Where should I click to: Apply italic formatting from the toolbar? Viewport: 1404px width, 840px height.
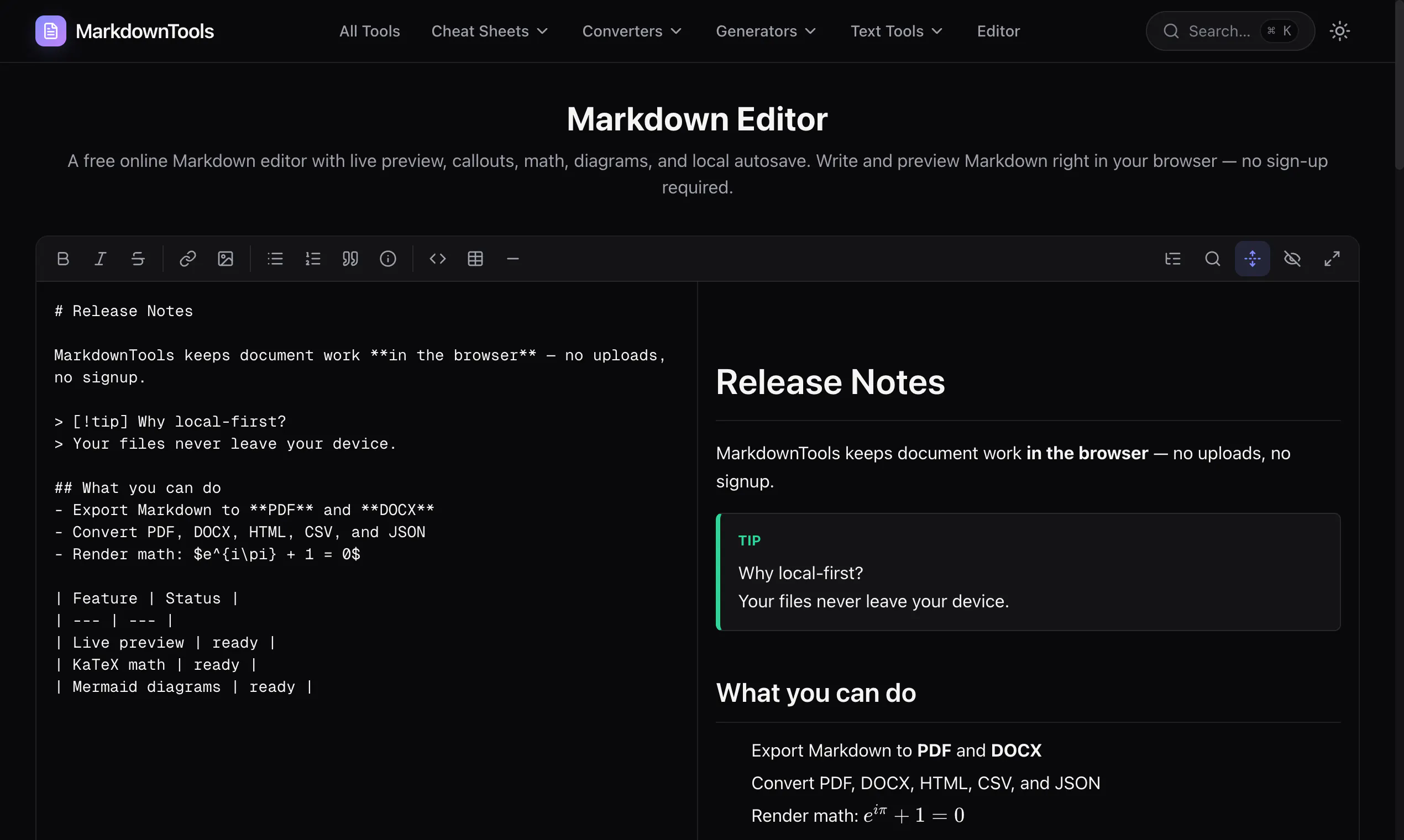pyautogui.click(x=100, y=259)
